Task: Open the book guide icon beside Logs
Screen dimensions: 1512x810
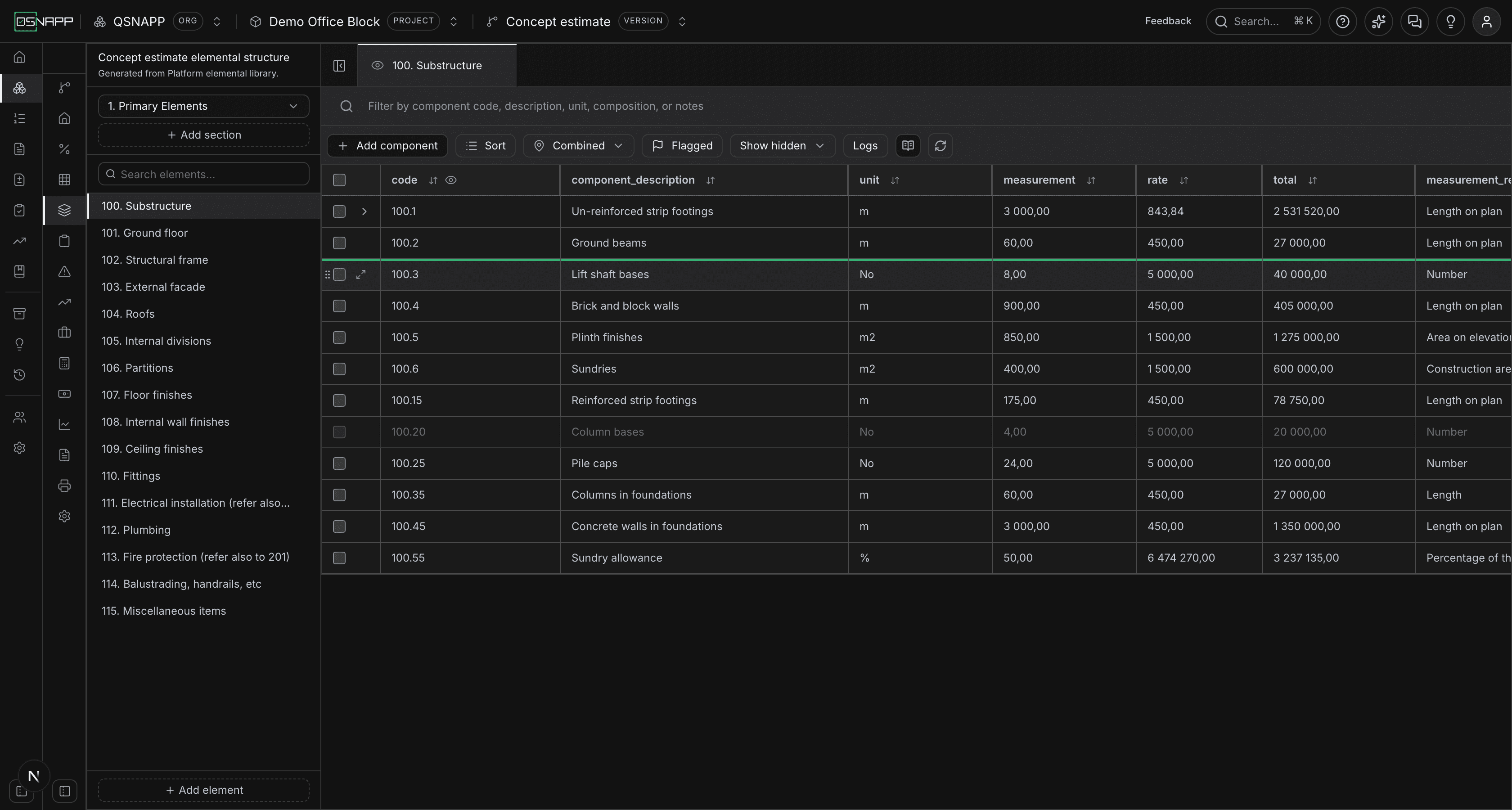Action: coord(908,145)
